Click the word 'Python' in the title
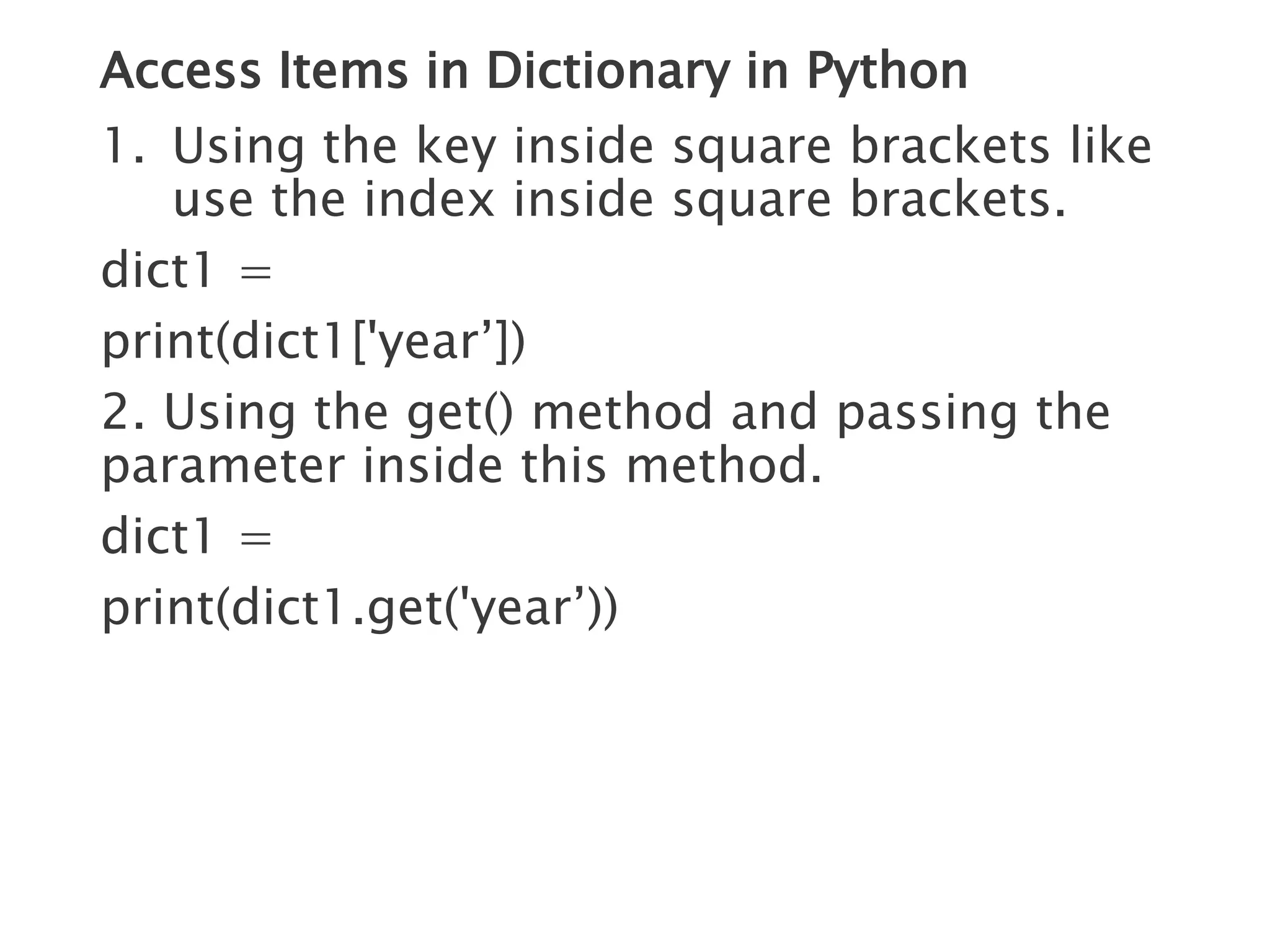The image size is (1270, 952). 887,71
